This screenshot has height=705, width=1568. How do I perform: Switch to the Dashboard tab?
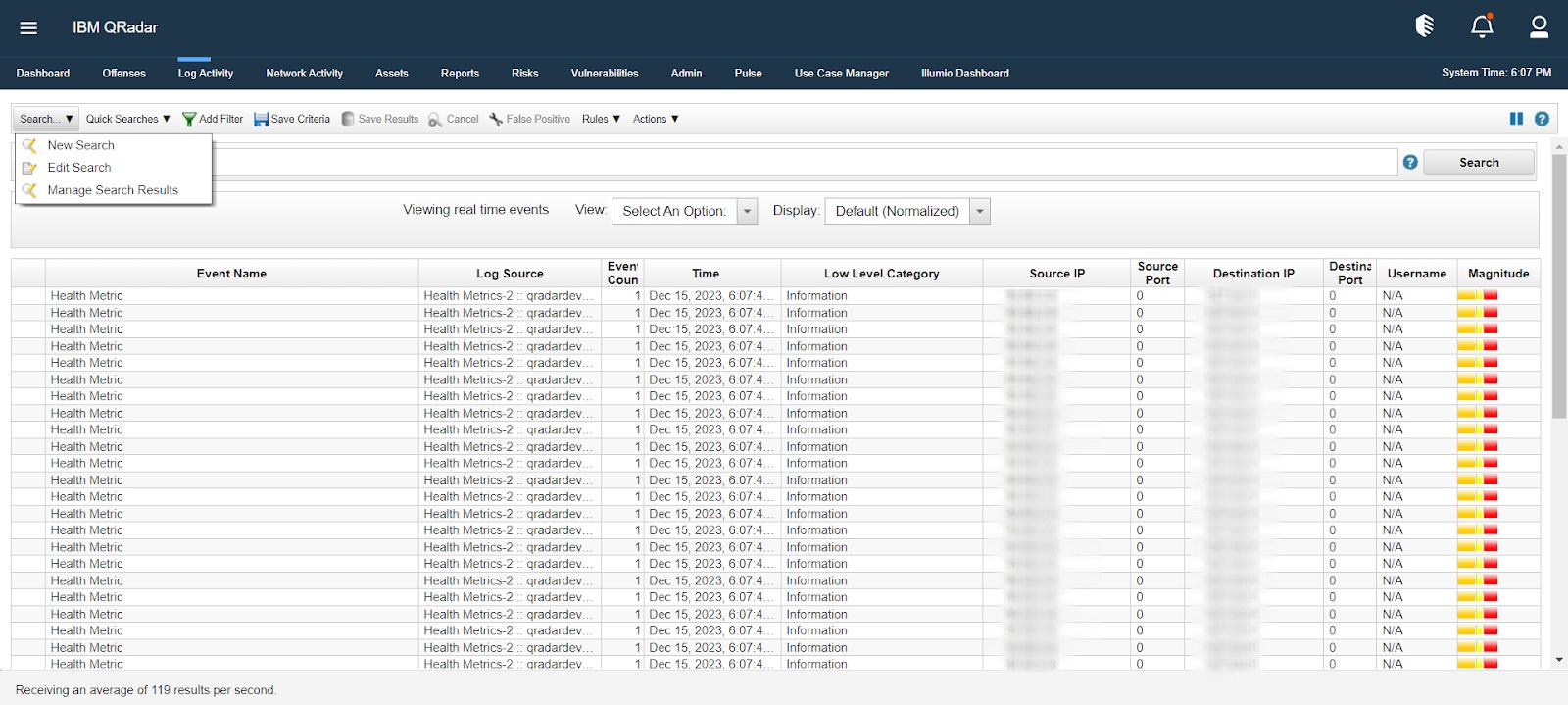tap(43, 74)
